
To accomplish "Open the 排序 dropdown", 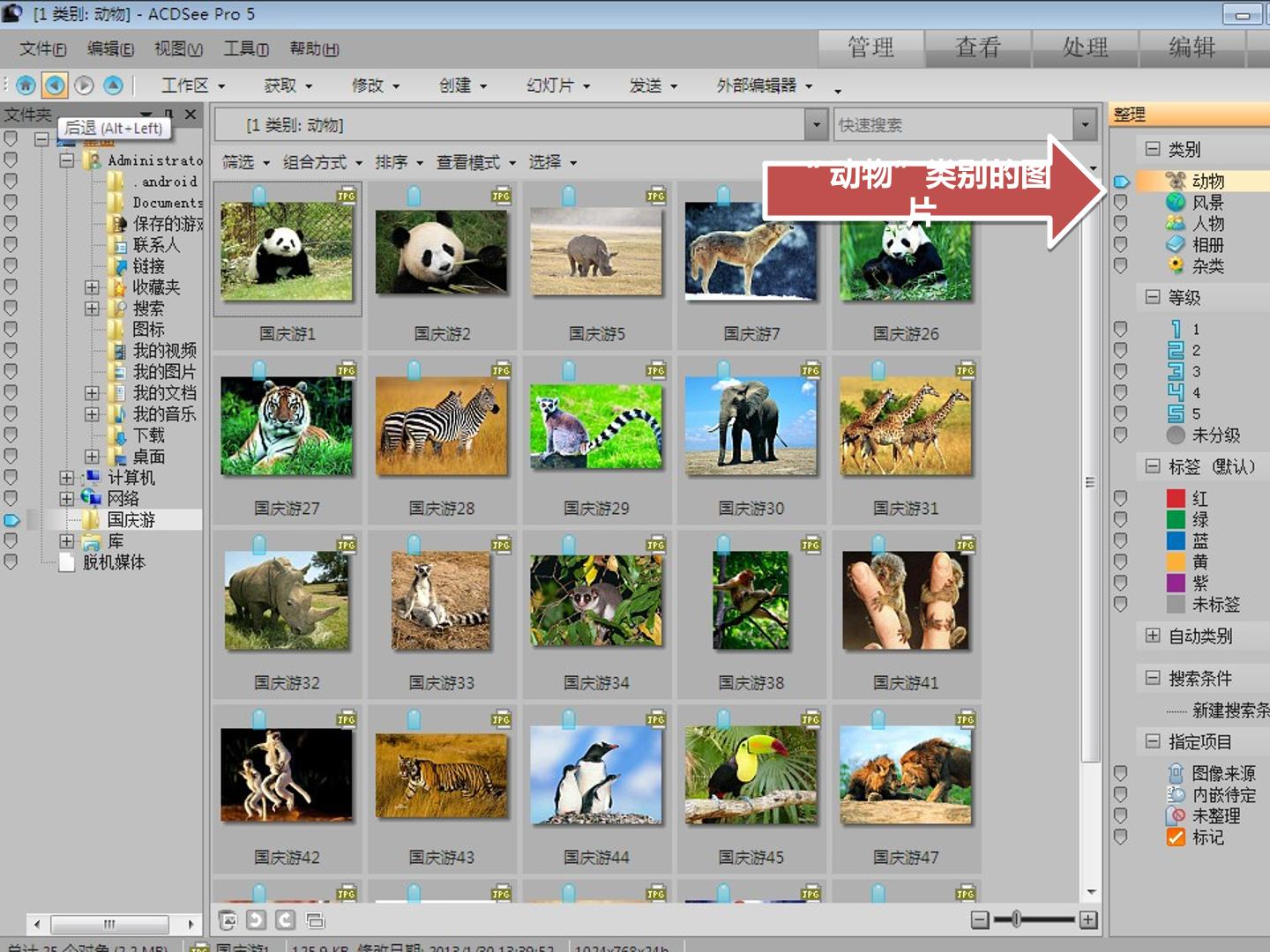I will pos(400,162).
